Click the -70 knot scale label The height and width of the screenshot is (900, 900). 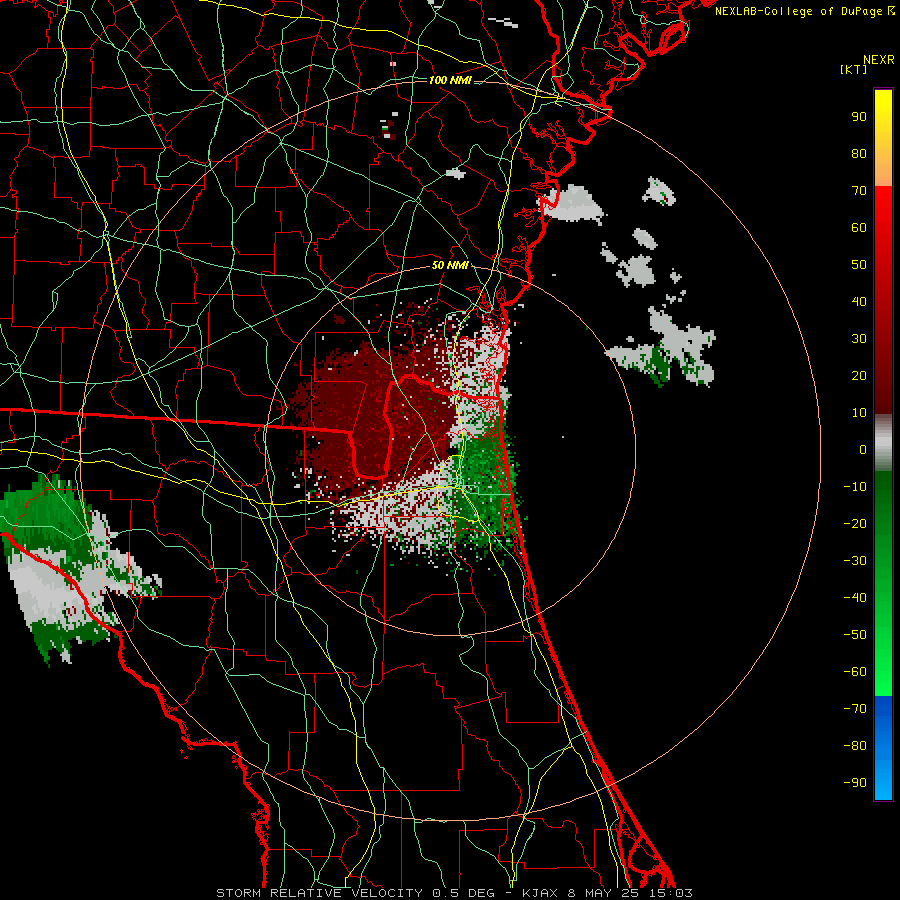[855, 709]
